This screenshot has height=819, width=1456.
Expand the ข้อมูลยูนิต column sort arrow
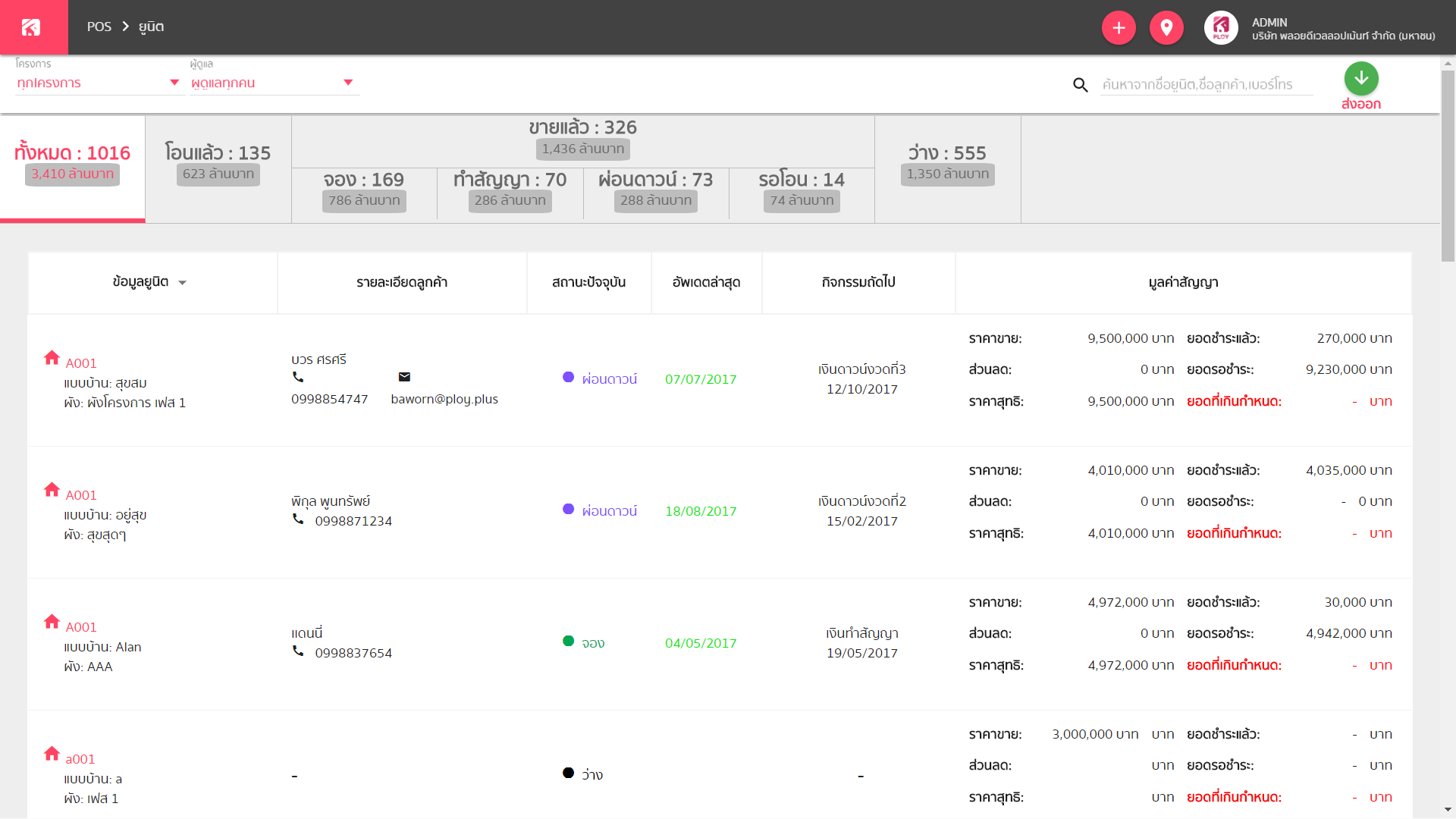[x=182, y=283]
